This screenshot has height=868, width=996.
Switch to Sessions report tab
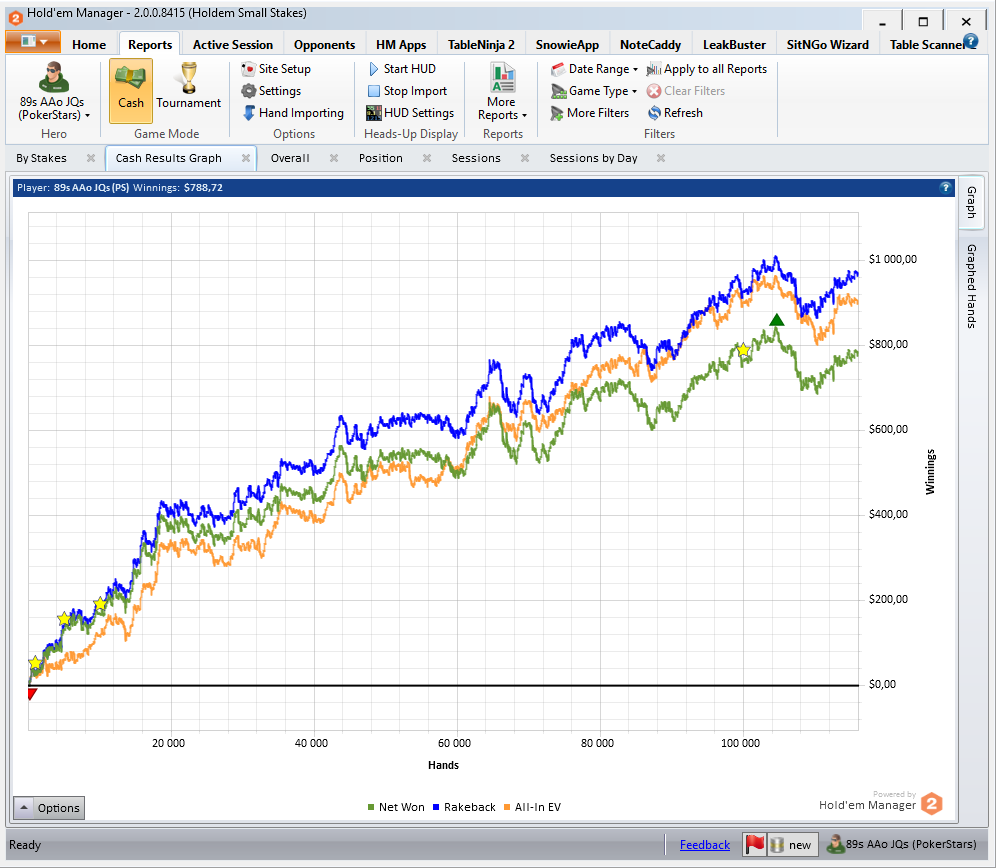click(476, 158)
